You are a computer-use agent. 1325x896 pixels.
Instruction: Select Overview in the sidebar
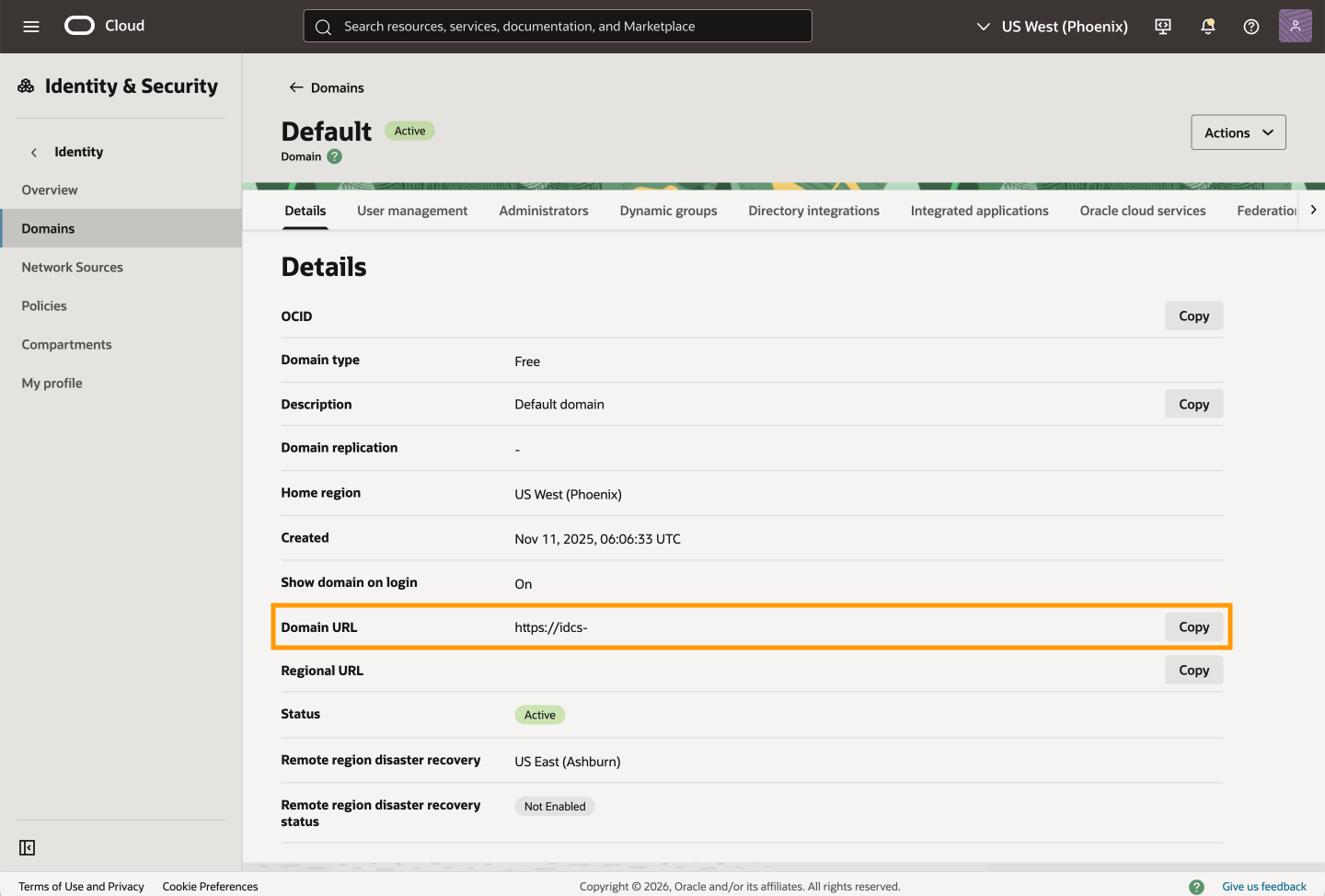coord(121,190)
